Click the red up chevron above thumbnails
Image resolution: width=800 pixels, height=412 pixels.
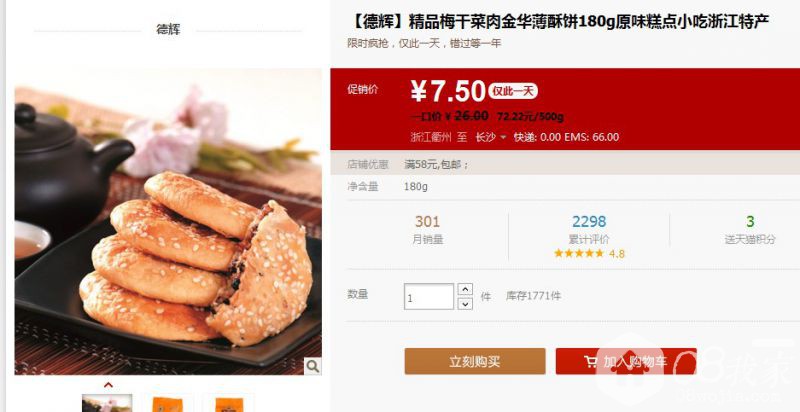point(108,385)
